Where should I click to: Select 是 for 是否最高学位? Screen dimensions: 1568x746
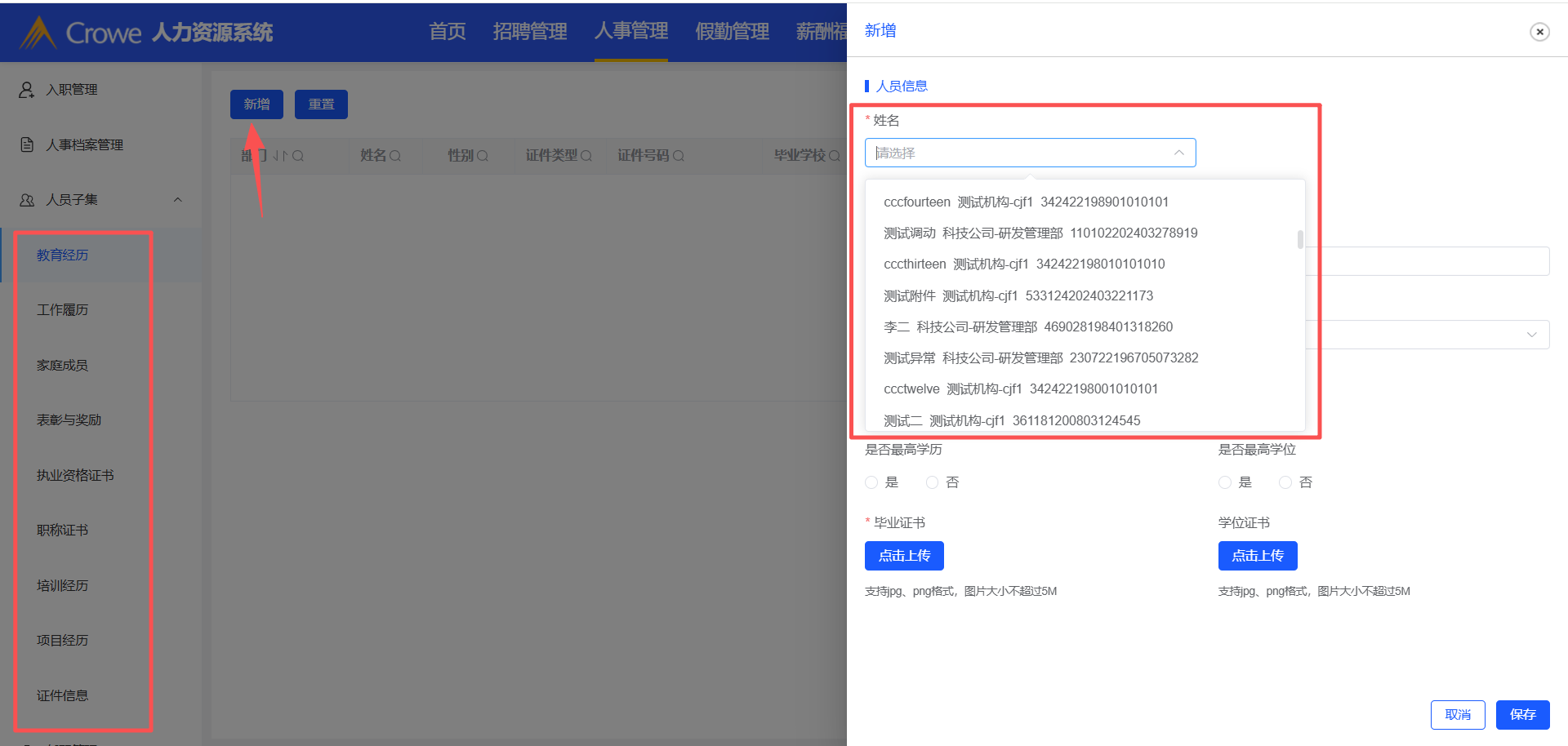tap(1225, 482)
